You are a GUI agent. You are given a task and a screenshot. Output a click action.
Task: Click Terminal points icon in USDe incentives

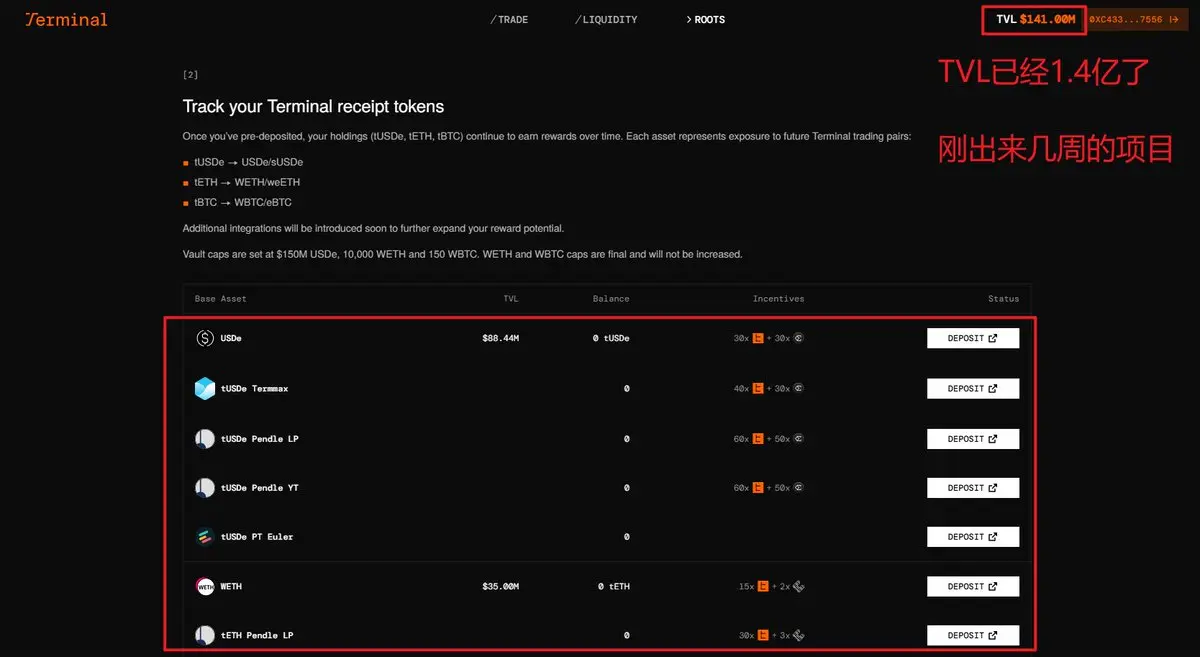click(758, 338)
